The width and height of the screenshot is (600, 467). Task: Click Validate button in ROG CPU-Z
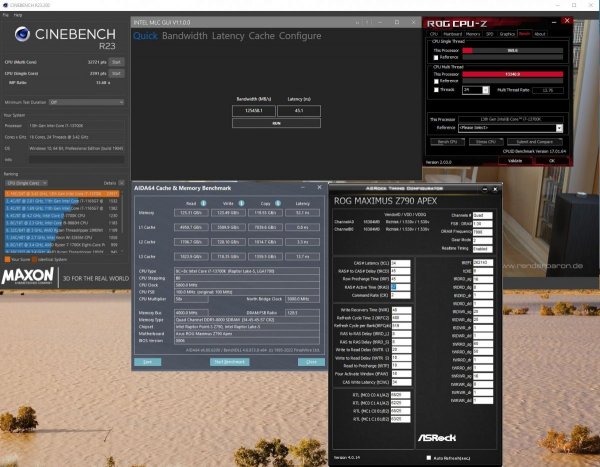click(x=515, y=161)
